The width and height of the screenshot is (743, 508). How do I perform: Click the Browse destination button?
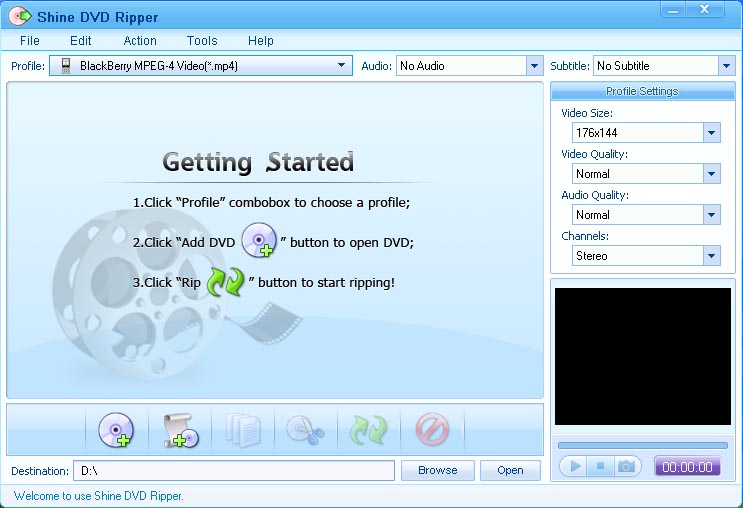[438, 470]
